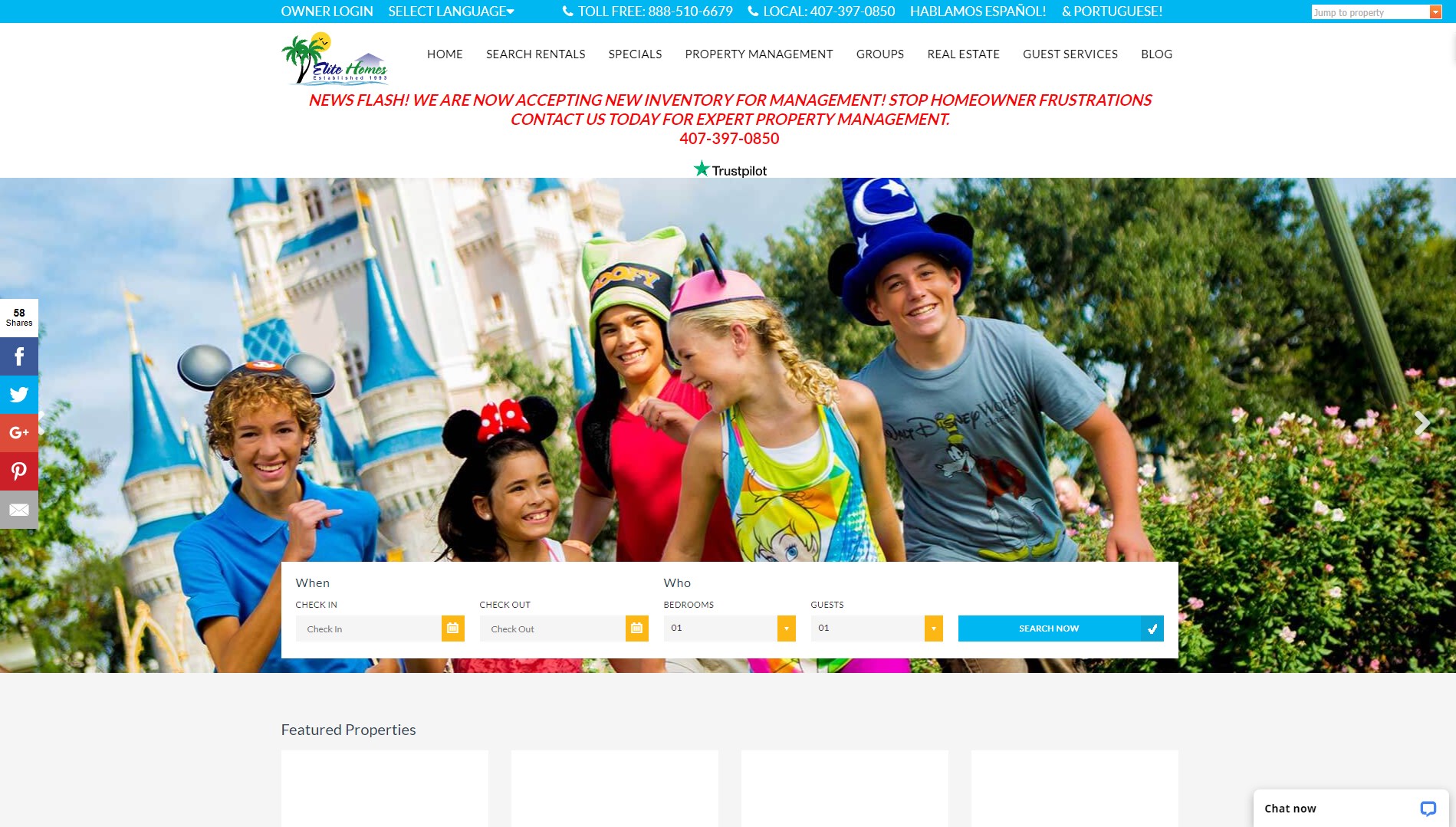1456x827 pixels.
Task: Click the SEARCH NOW button
Action: click(1047, 628)
